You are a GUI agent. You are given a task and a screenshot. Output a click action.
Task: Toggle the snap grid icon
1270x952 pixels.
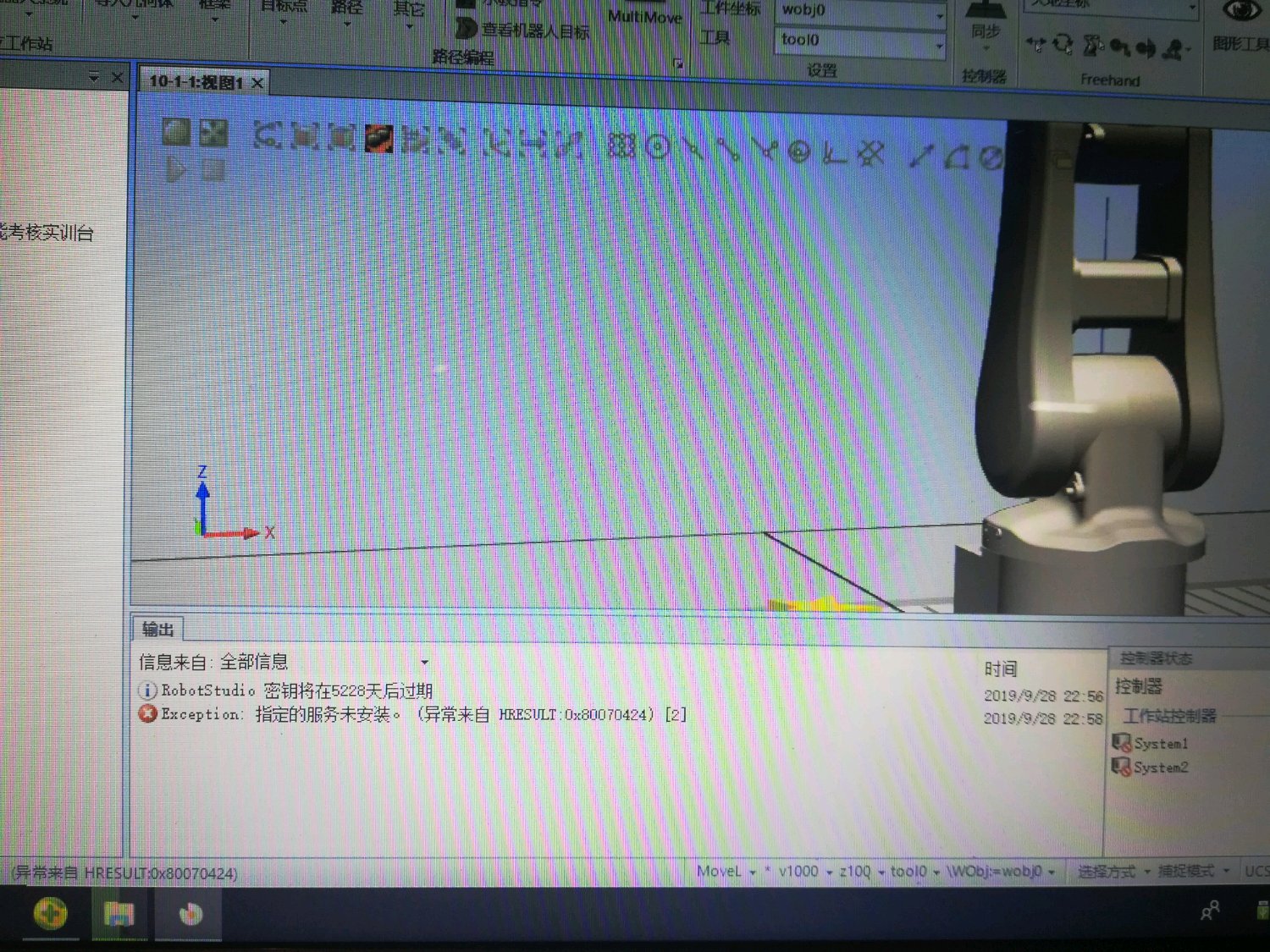pos(870,154)
